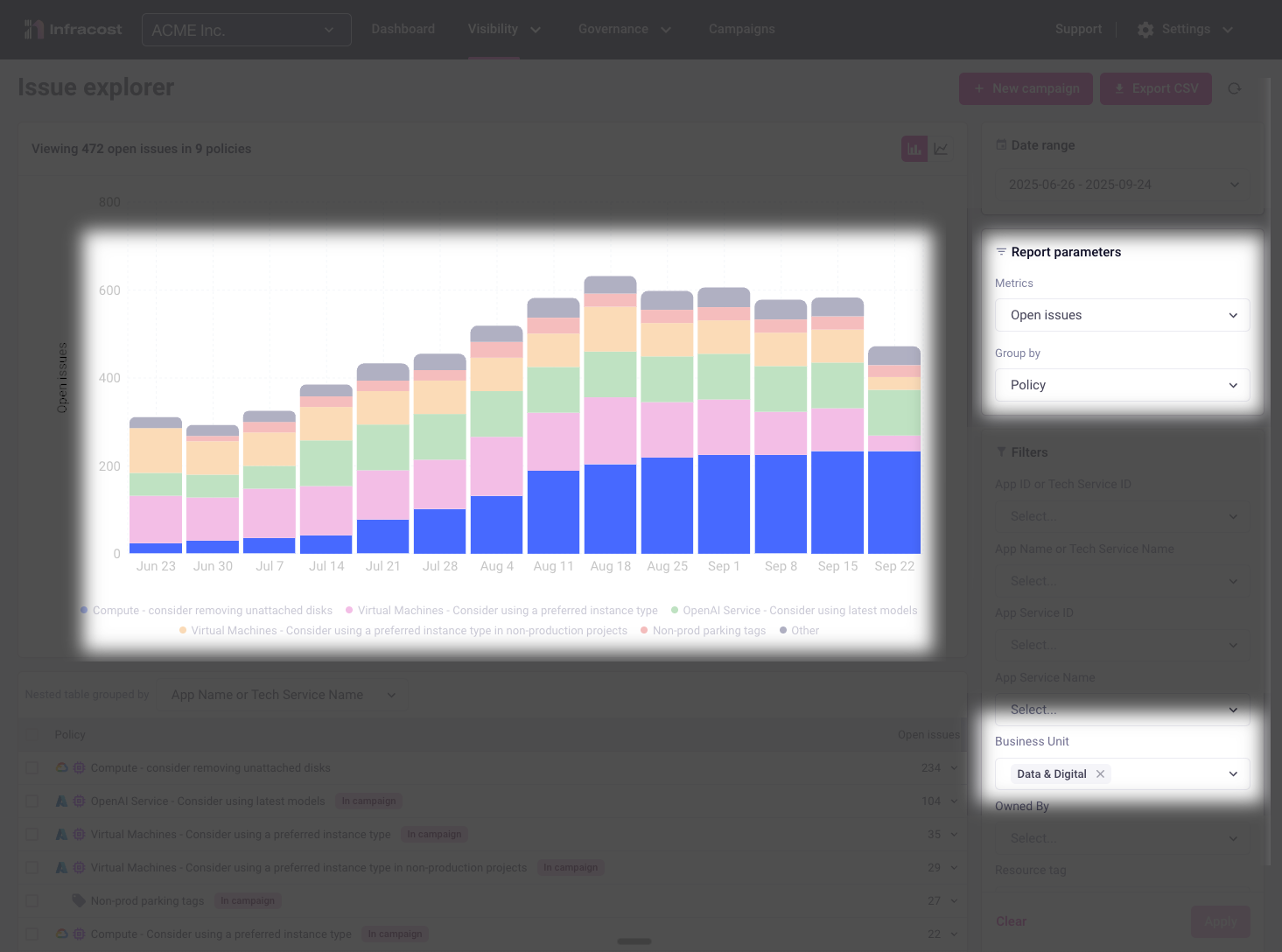
Task: Click the Google Cloud icon on unattached disks row
Action: (61, 767)
